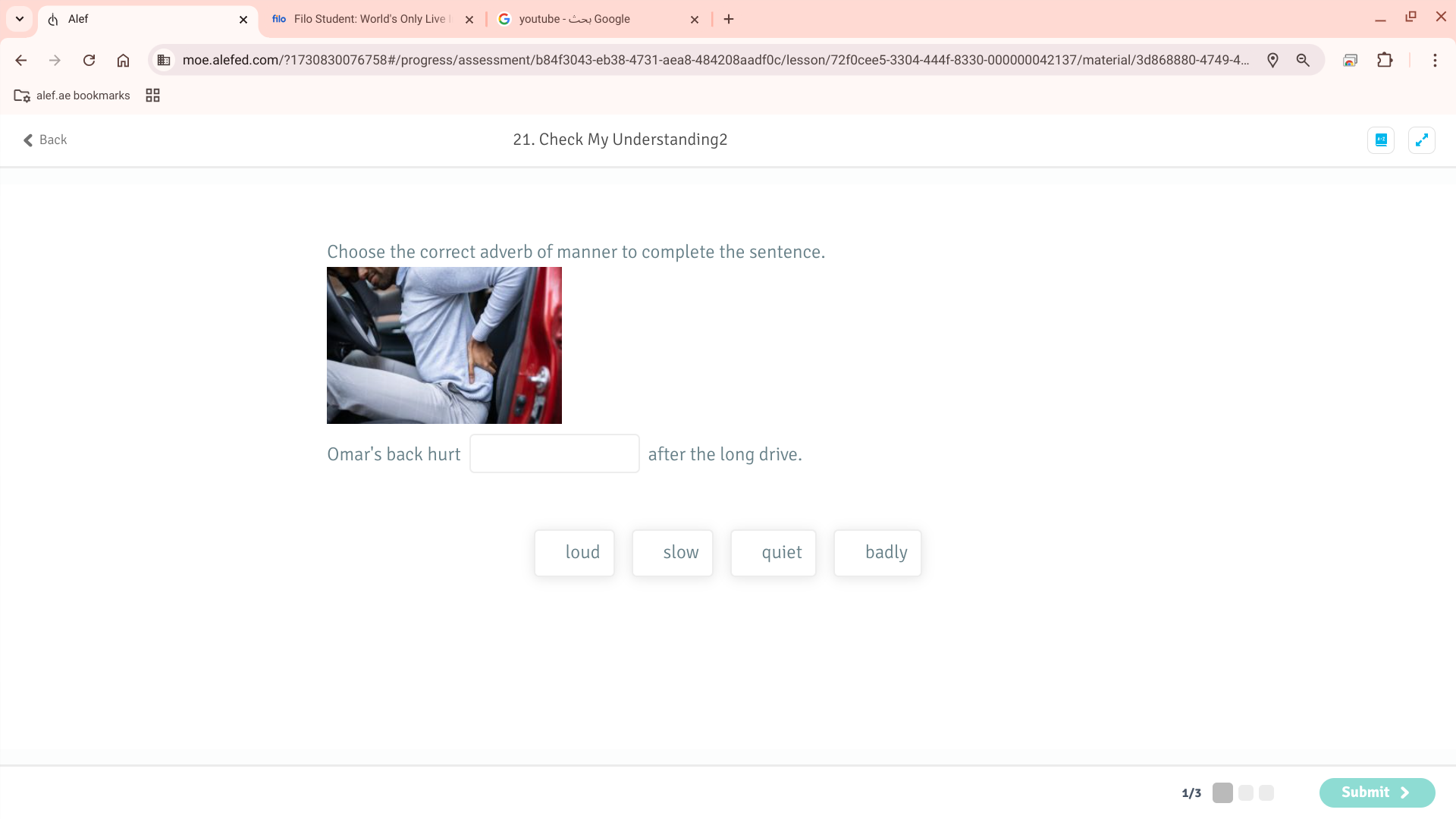The width and height of the screenshot is (1456, 819).
Task: Switch to Filo Student tab
Action: point(372,19)
